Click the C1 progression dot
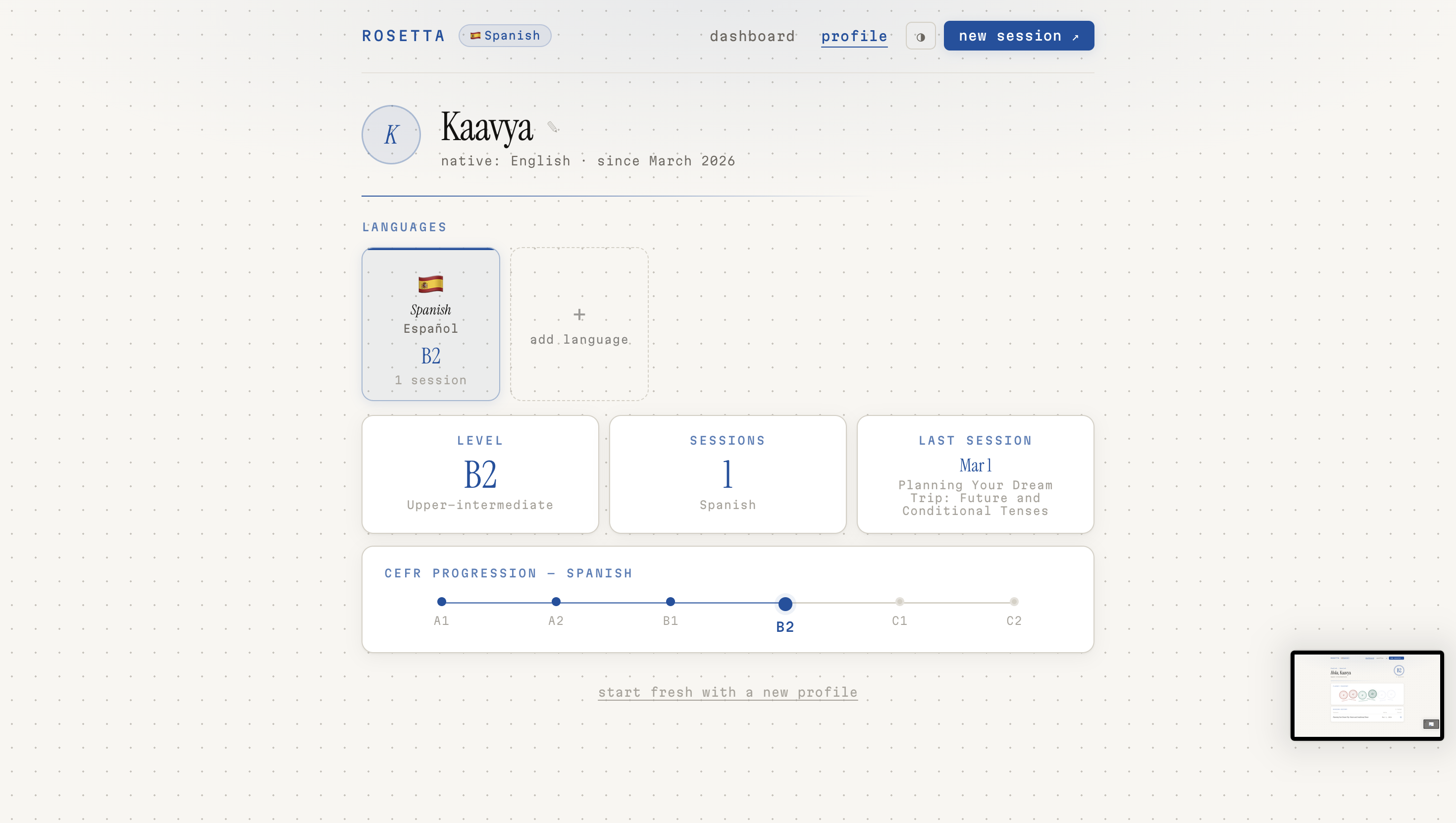This screenshot has width=1456, height=823. tap(899, 602)
